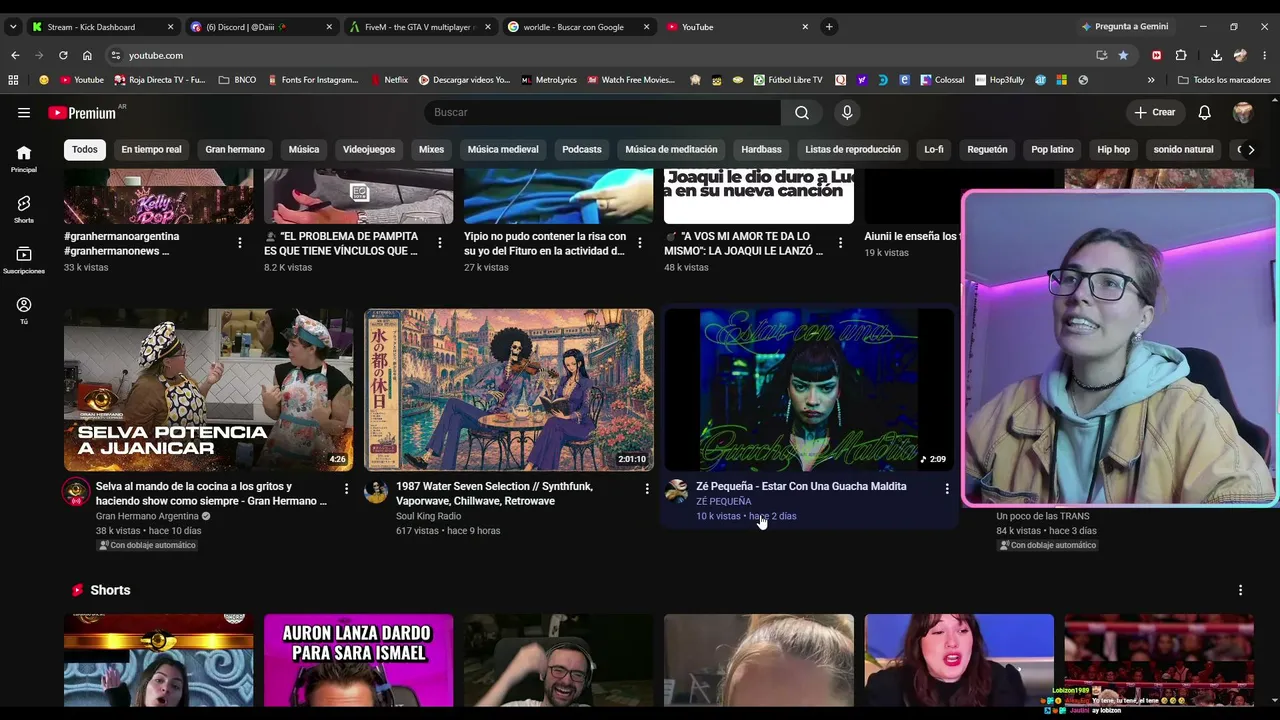Open options for the Yipio short
The image size is (1280, 720).
[639, 242]
